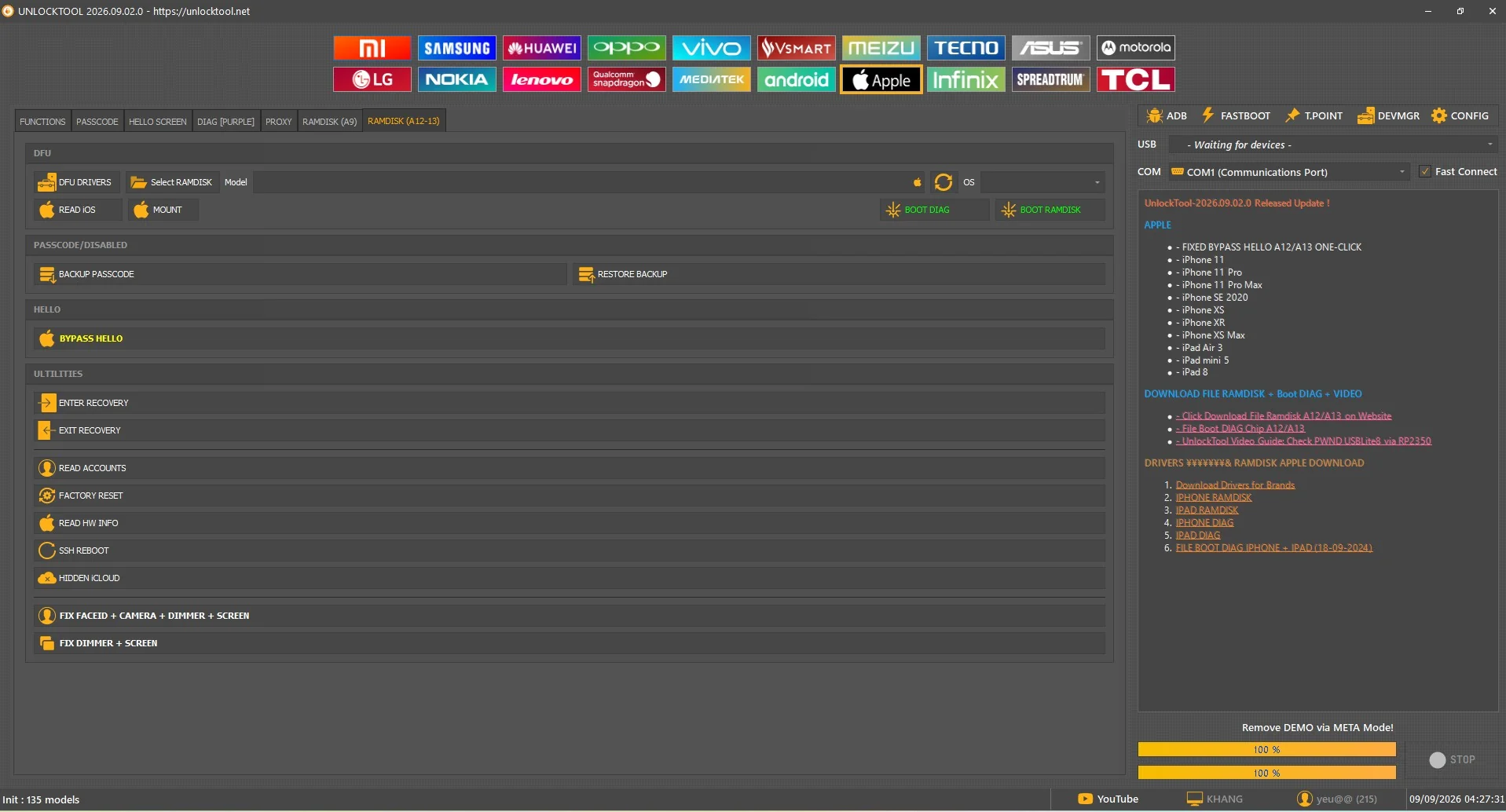Click the BACKUP PASSCODE button

coord(299,274)
